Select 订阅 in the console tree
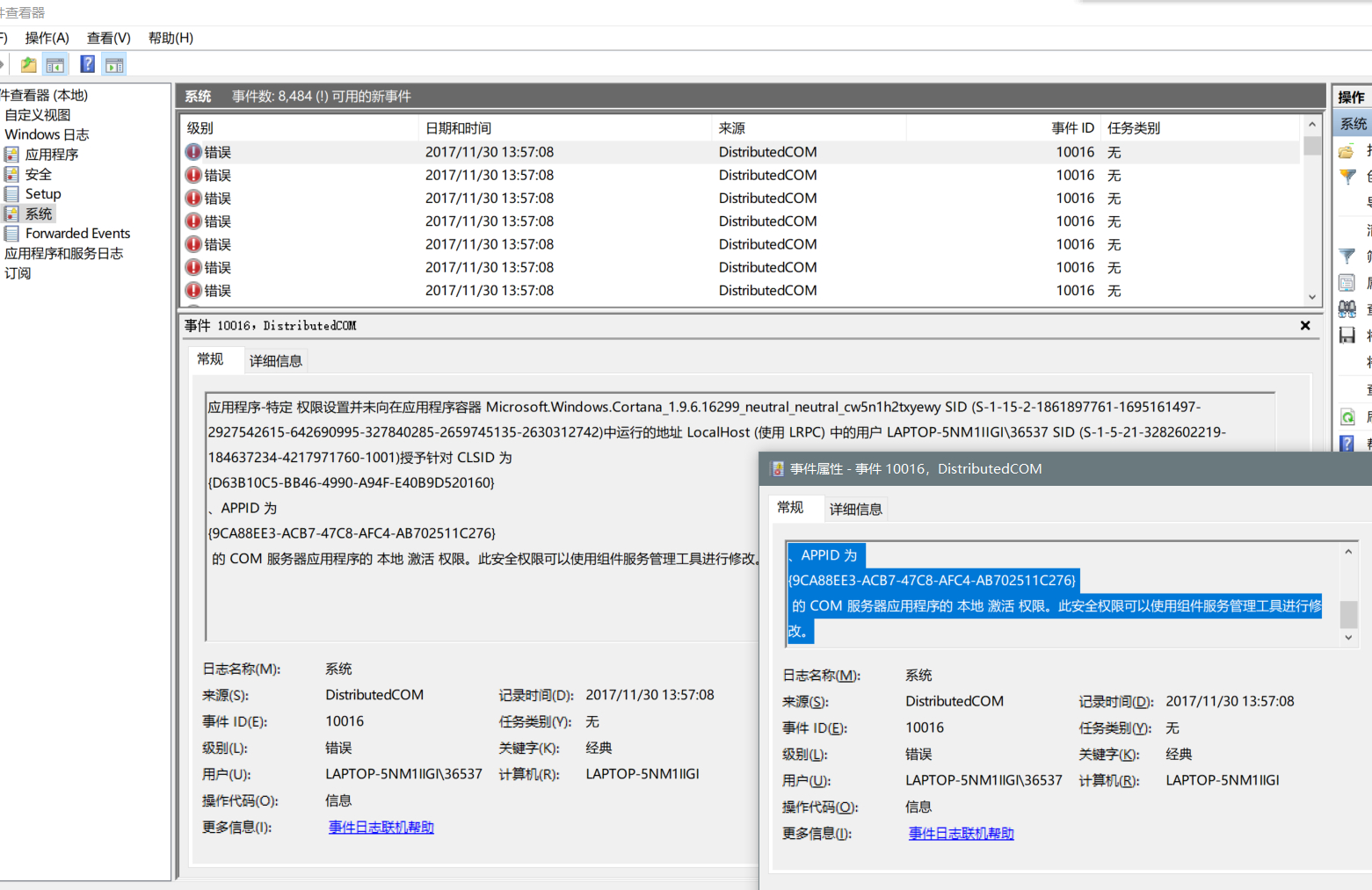The height and width of the screenshot is (890, 1372). (18, 273)
